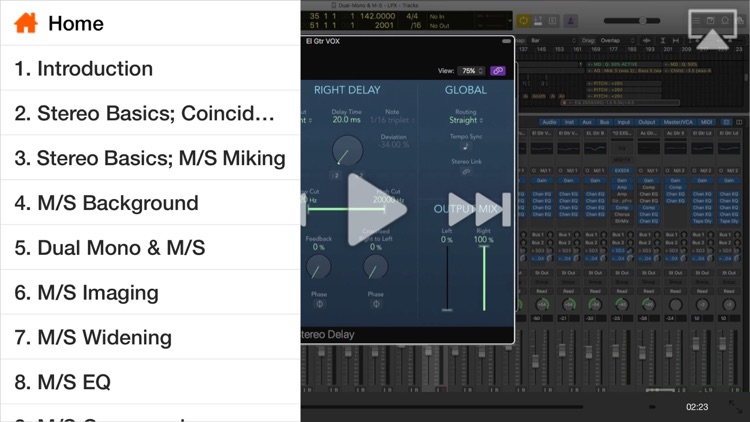Image resolution: width=750 pixels, height=422 pixels.
Task: Open the LCD display mode arrow
Action: pyautogui.click(x=509, y=21)
